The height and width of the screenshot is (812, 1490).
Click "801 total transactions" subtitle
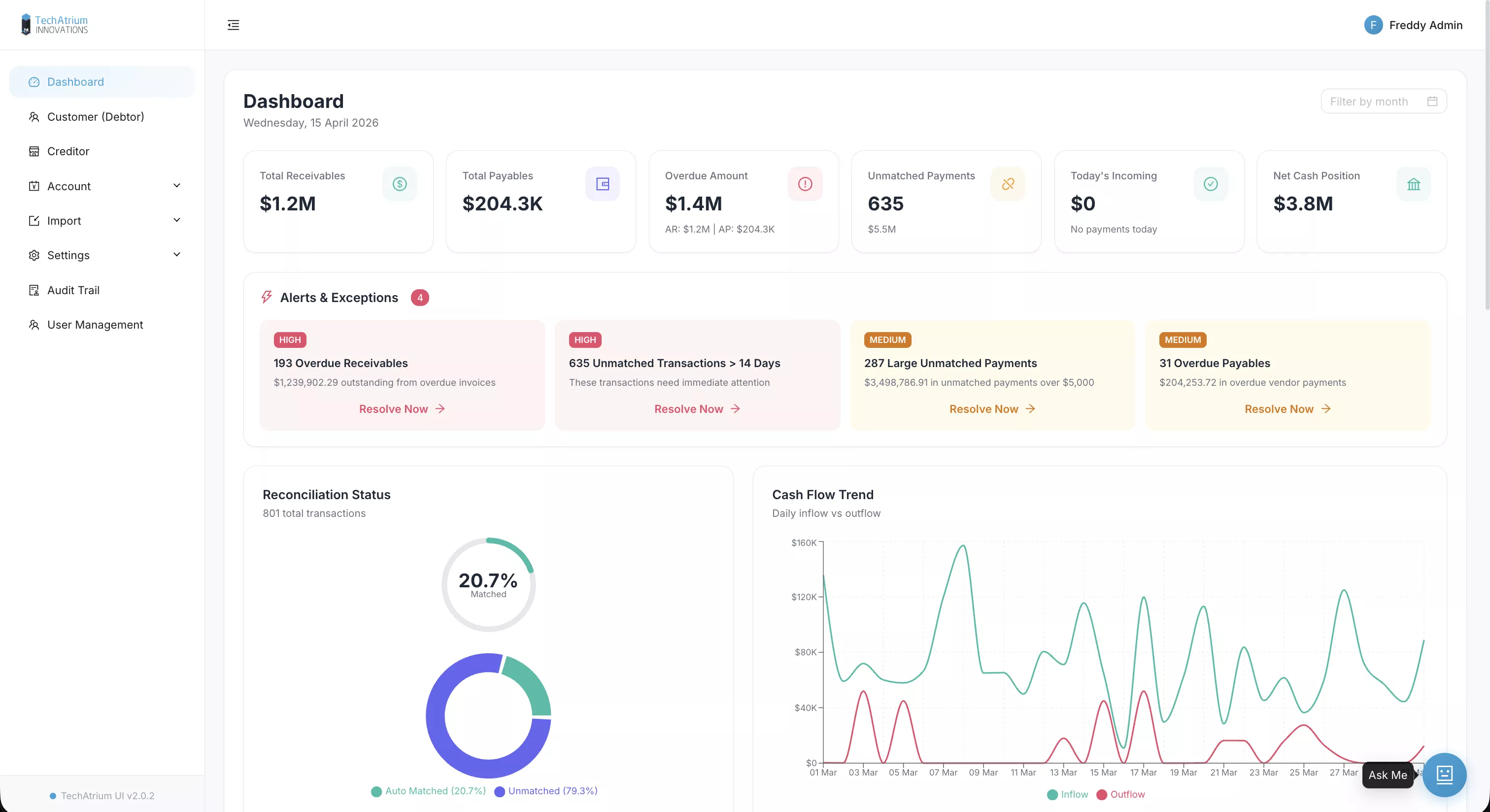314,513
